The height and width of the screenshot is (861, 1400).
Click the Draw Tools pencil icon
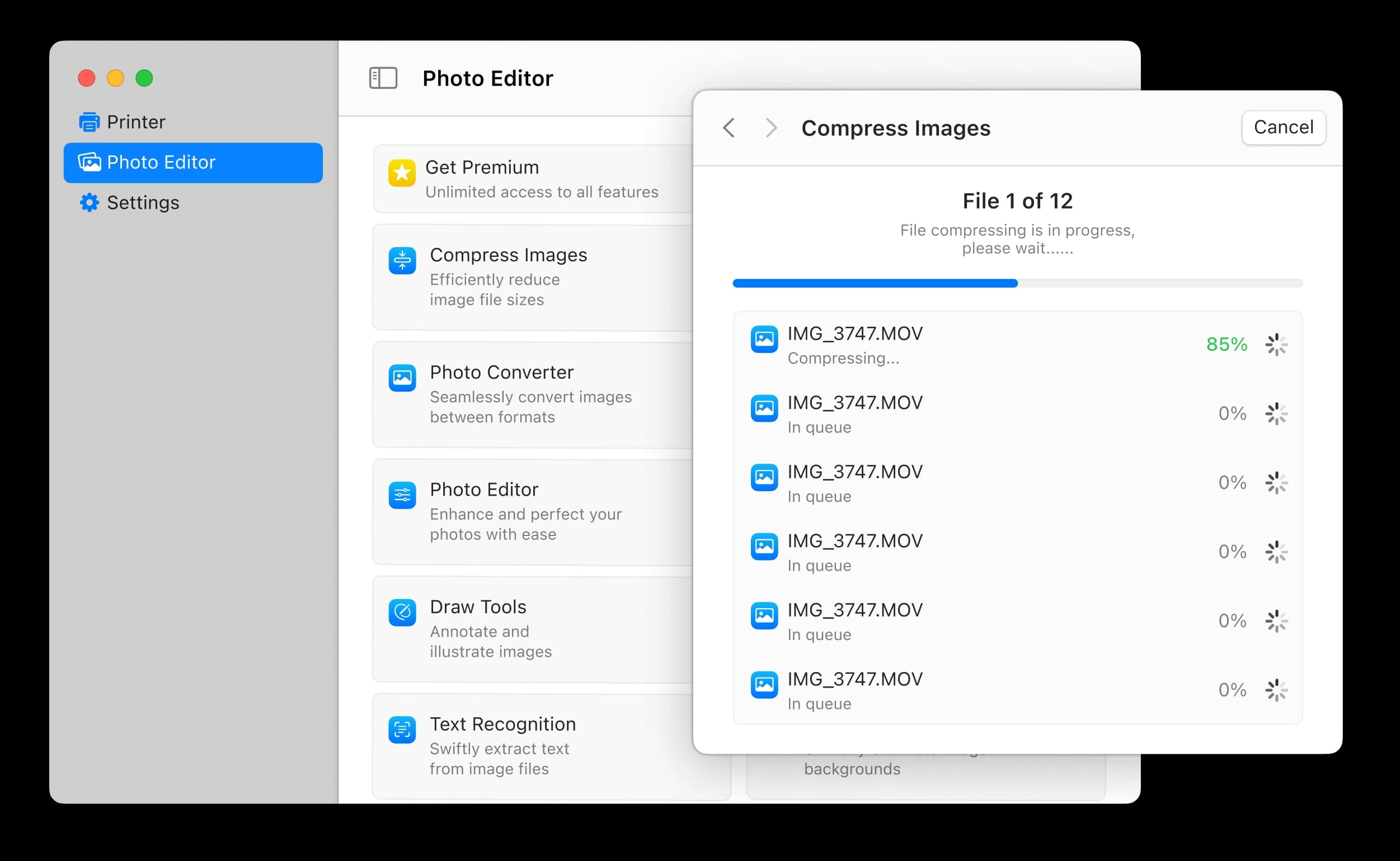pyautogui.click(x=402, y=613)
